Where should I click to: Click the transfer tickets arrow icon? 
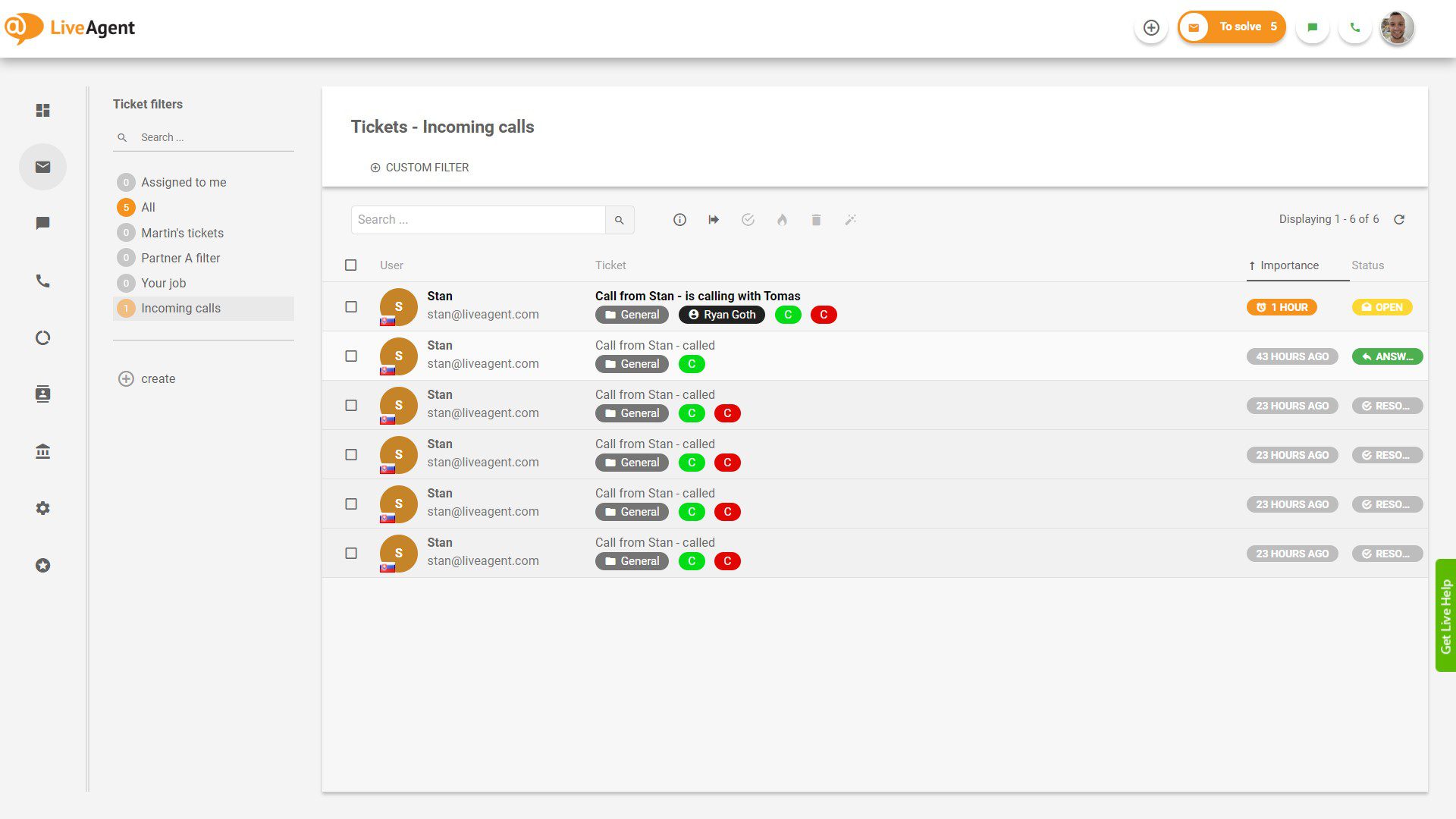714,219
